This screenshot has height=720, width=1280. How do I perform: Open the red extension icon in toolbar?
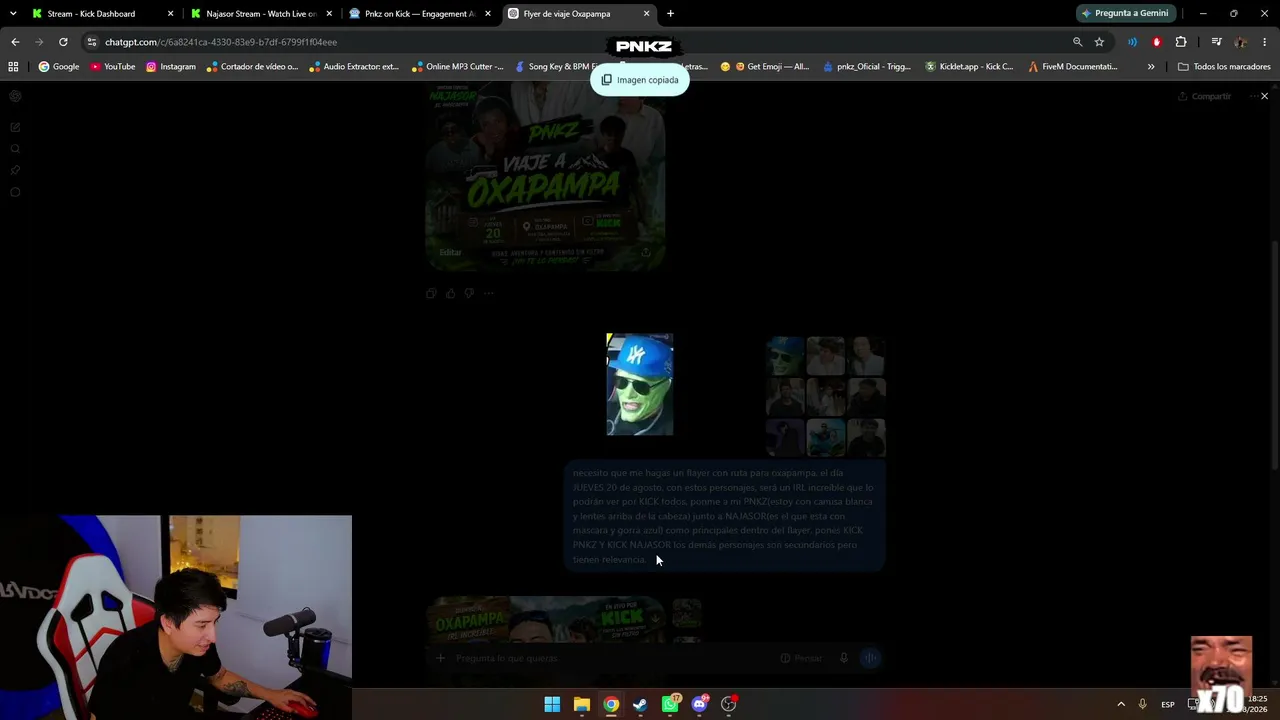pyautogui.click(x=1157, y=42)
